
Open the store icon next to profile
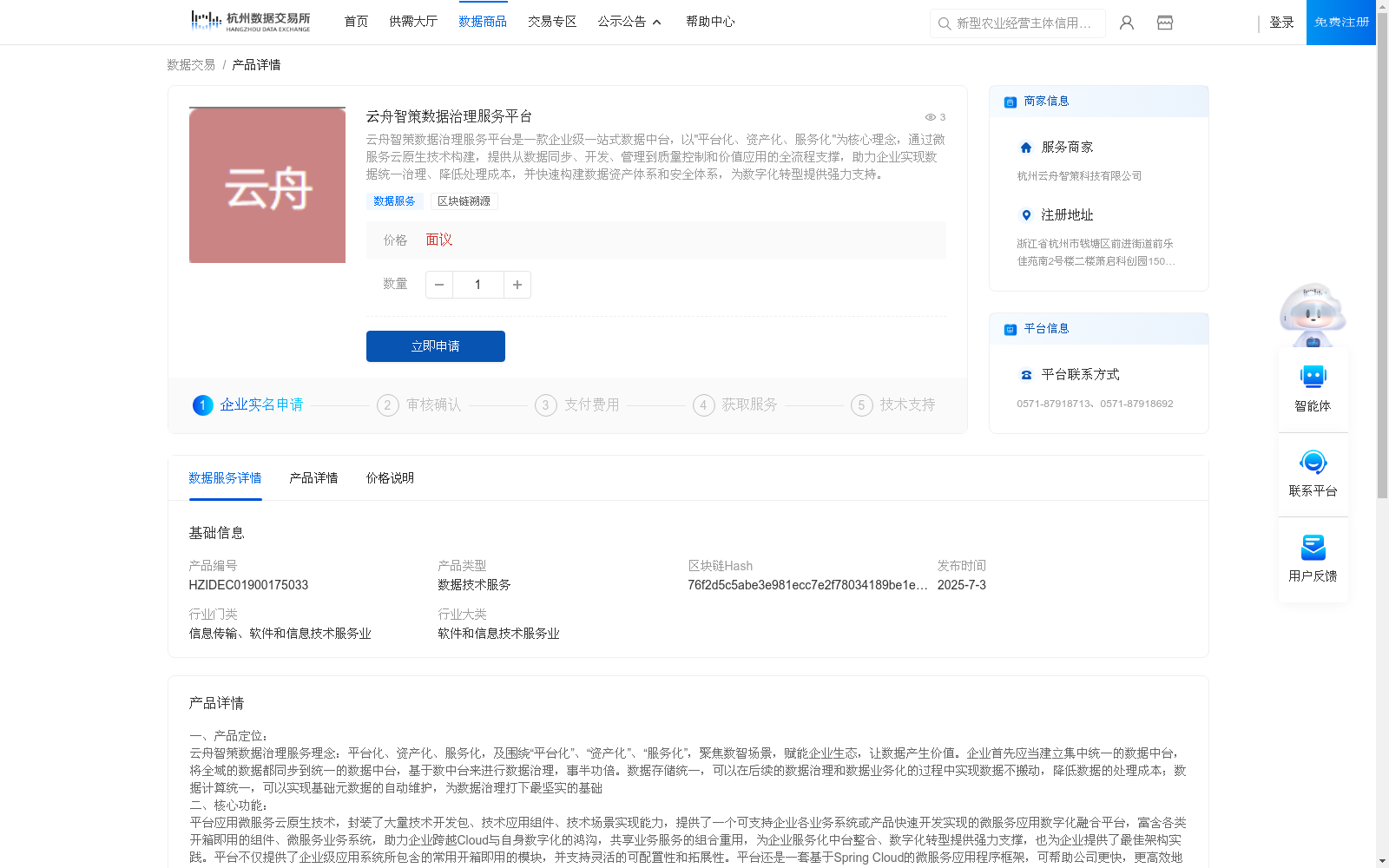(x=1165, y=23)
